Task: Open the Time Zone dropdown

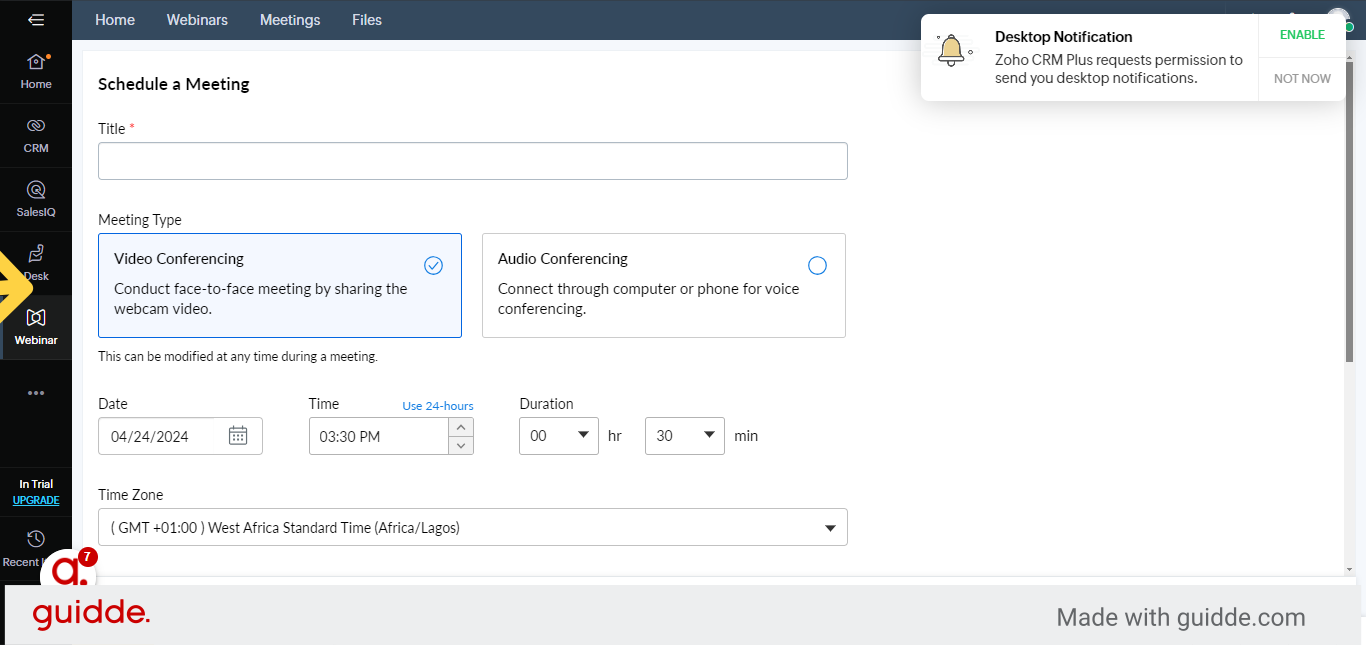Action: point(473,527)
